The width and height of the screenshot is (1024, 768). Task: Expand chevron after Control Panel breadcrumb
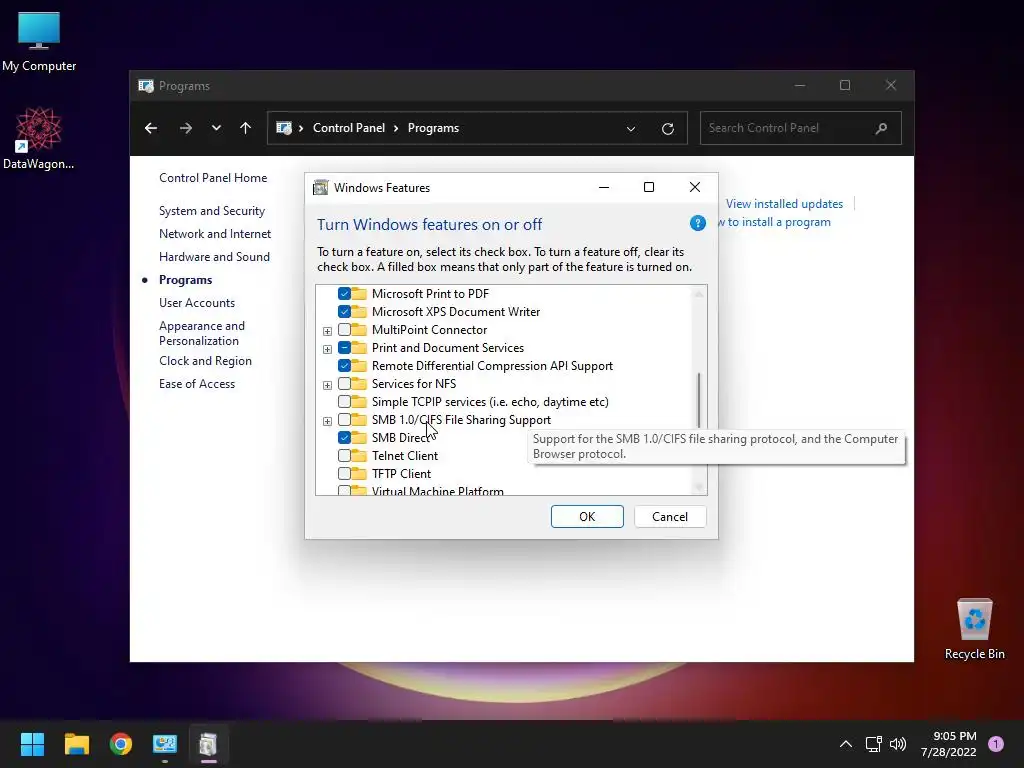click(x=396, y=128)
